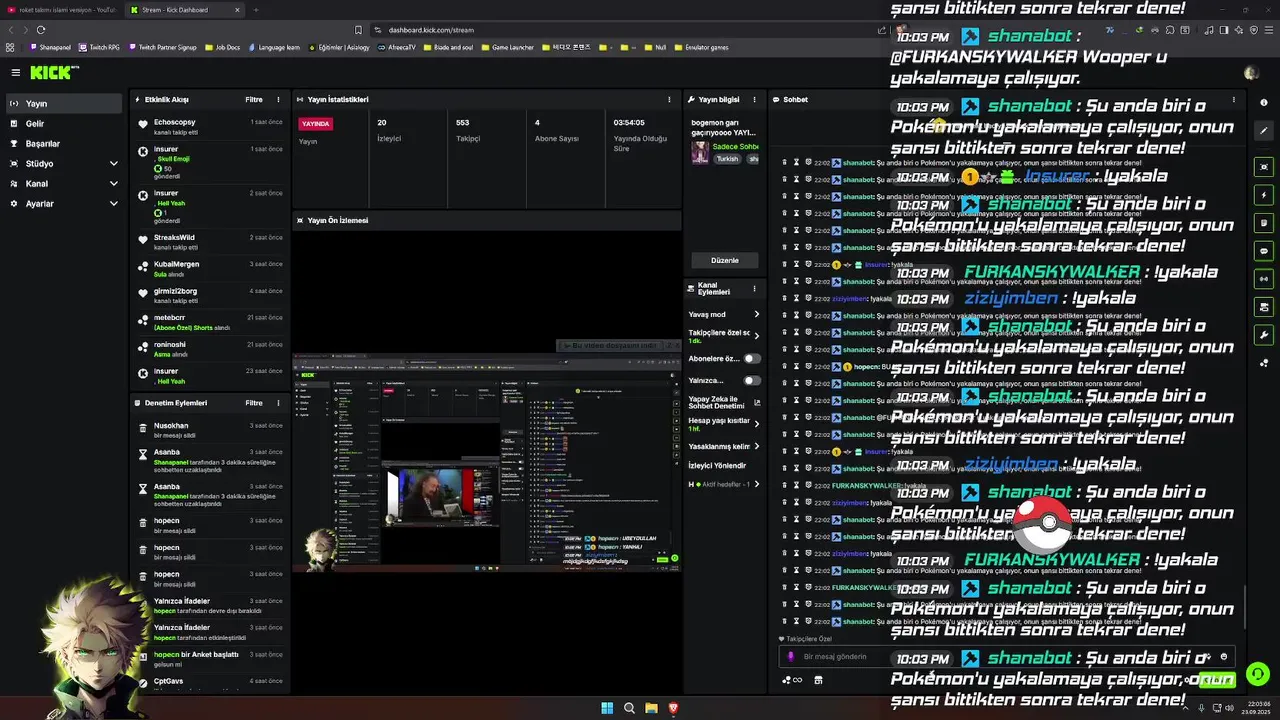Reload the page with the refresh icon
Screen dimensions: 1280x720
[x=40, y=30]
